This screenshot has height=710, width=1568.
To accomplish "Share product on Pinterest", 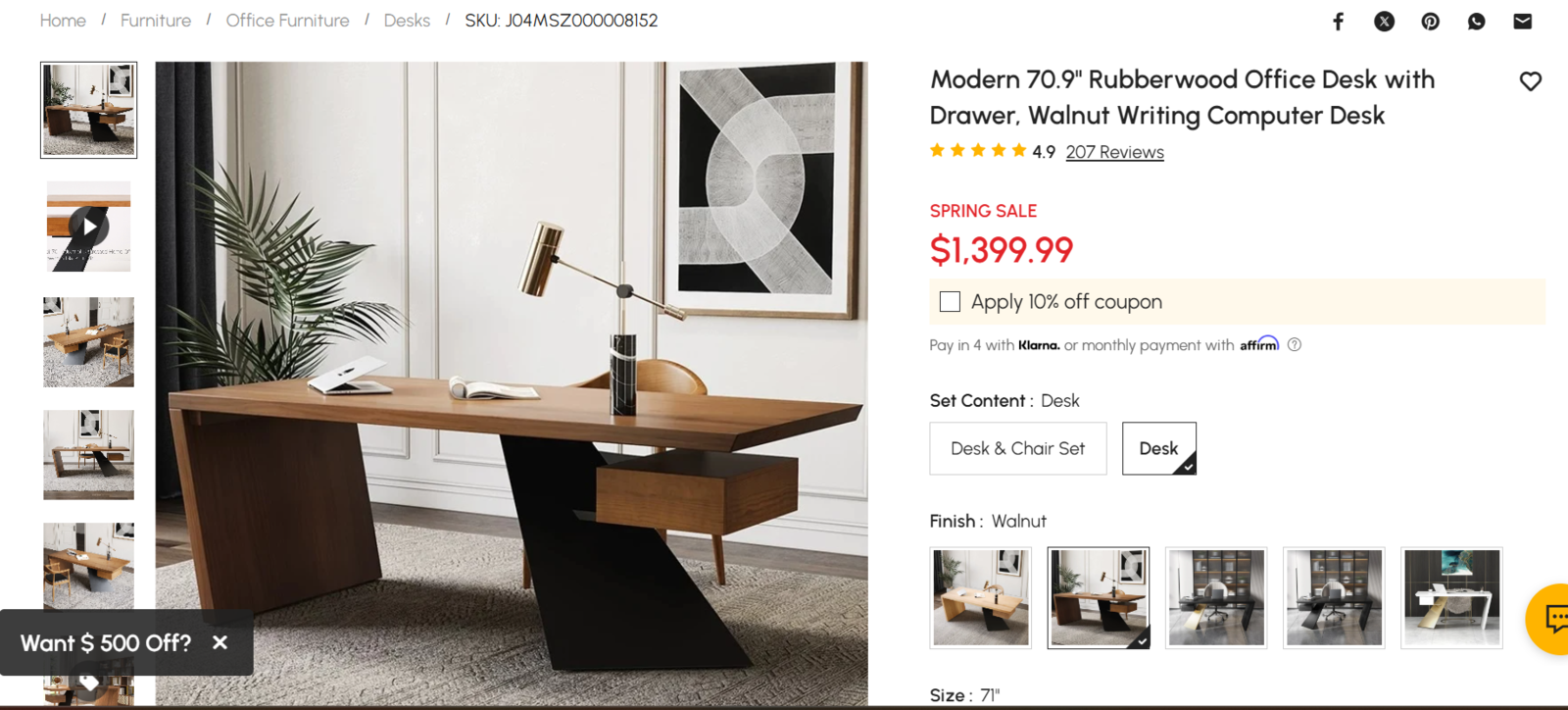I will 1430,21.
